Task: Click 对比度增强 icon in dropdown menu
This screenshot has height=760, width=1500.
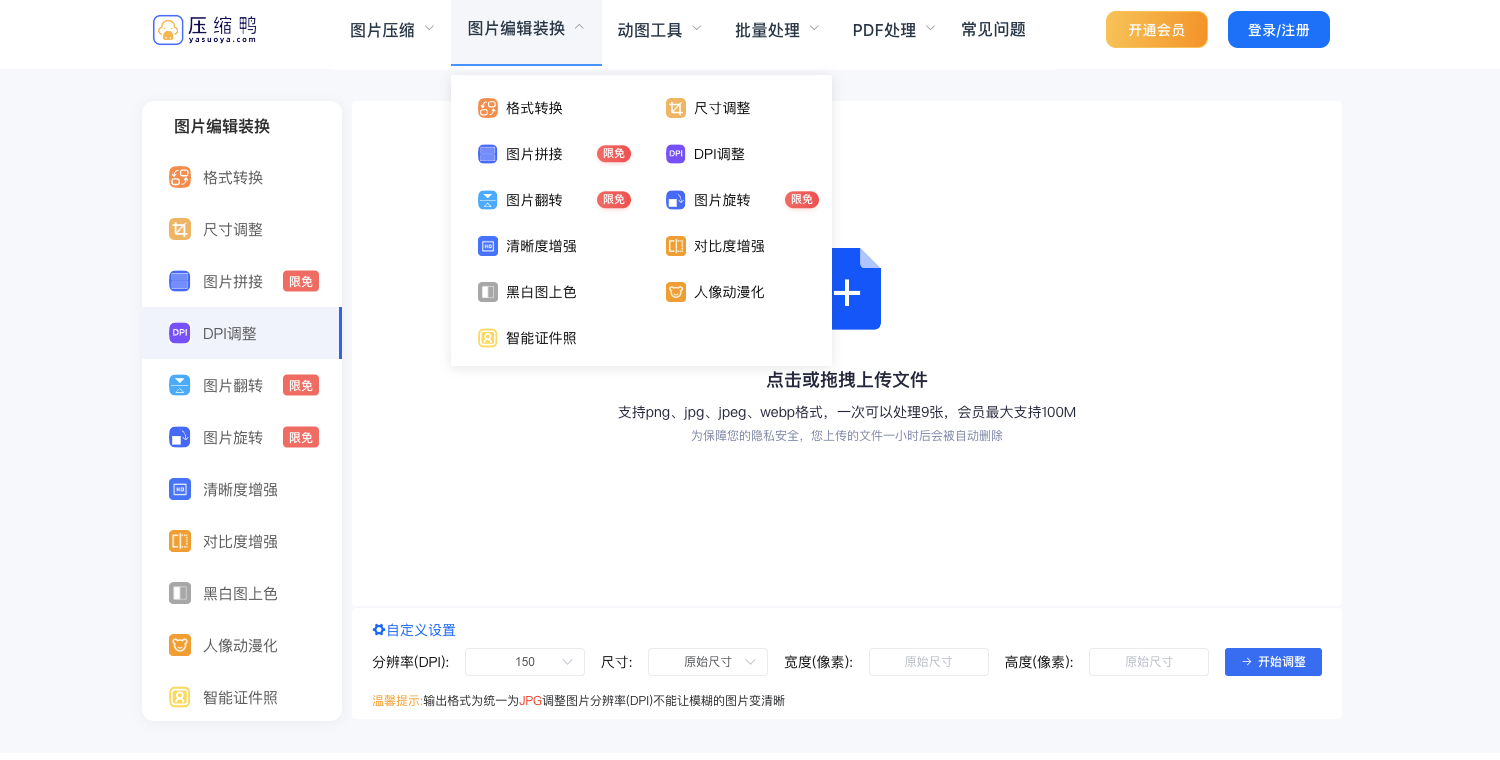Action: coord(676,246)
